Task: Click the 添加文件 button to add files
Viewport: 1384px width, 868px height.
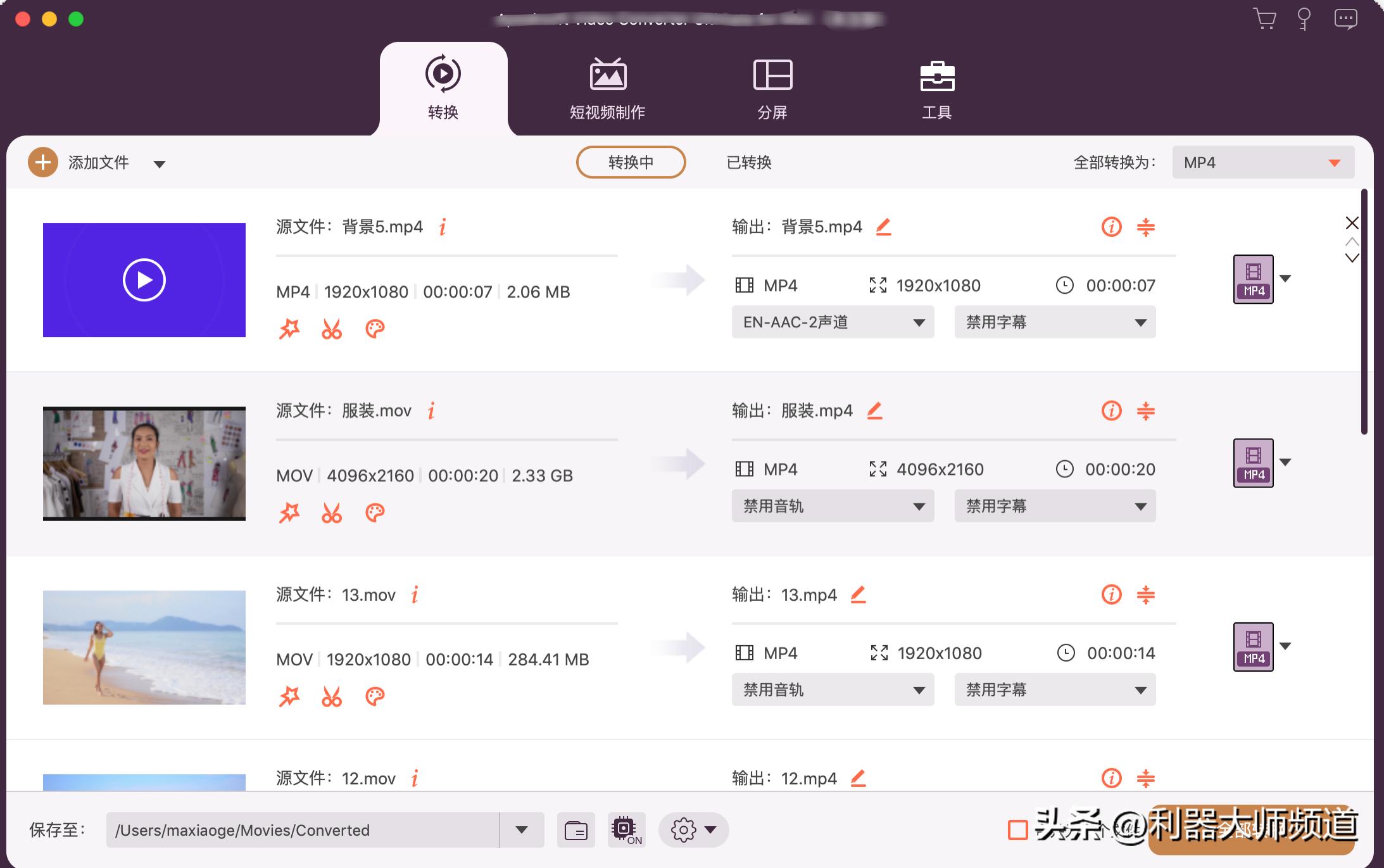Action: [82, 162]
